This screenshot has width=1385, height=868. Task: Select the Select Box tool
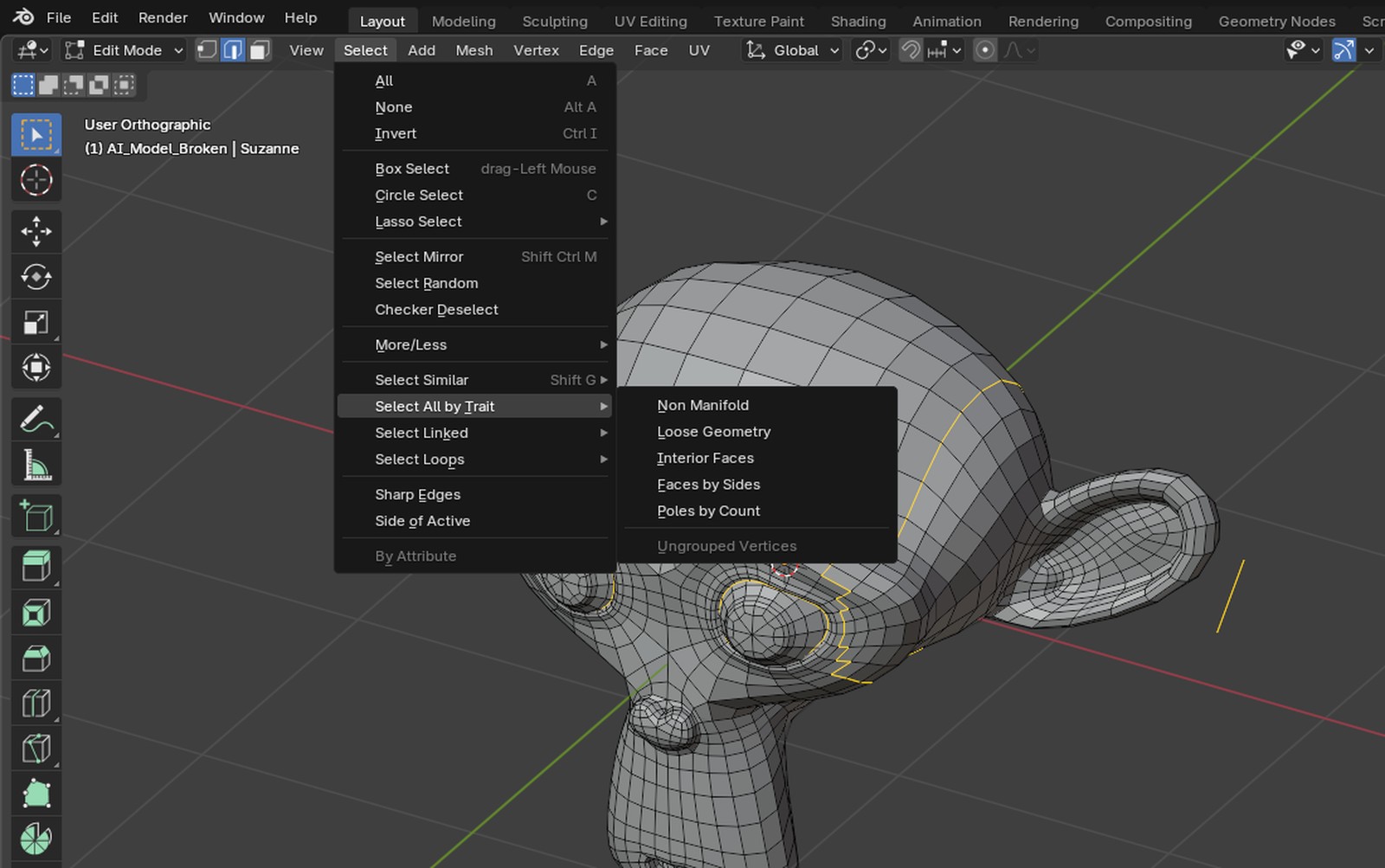pos(36,134)
